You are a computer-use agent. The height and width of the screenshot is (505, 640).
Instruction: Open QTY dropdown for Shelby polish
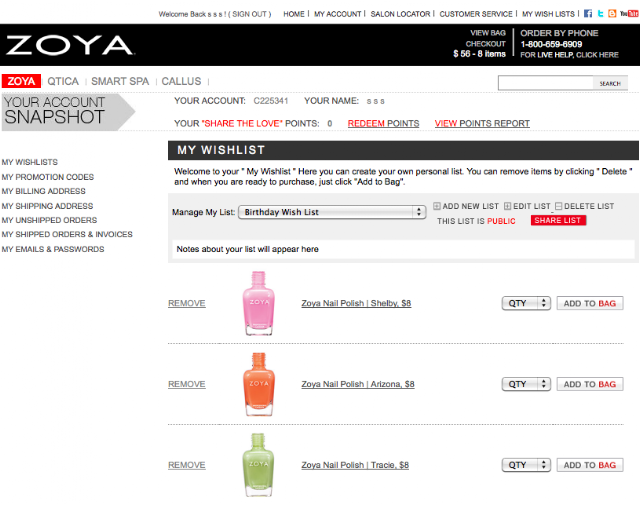click(x=526, y=303)
